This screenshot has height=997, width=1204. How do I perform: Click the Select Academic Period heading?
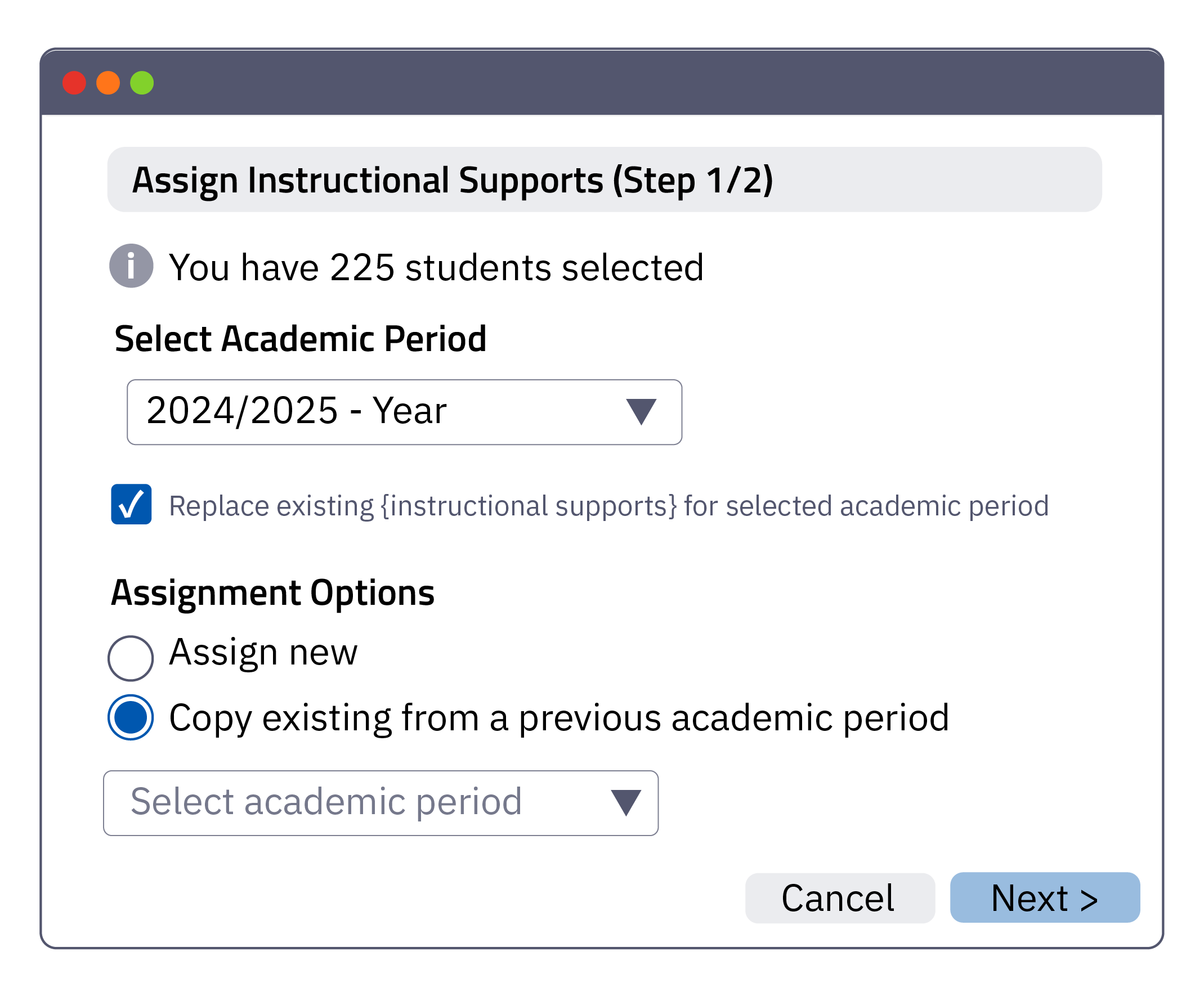[x=301, y=339]
